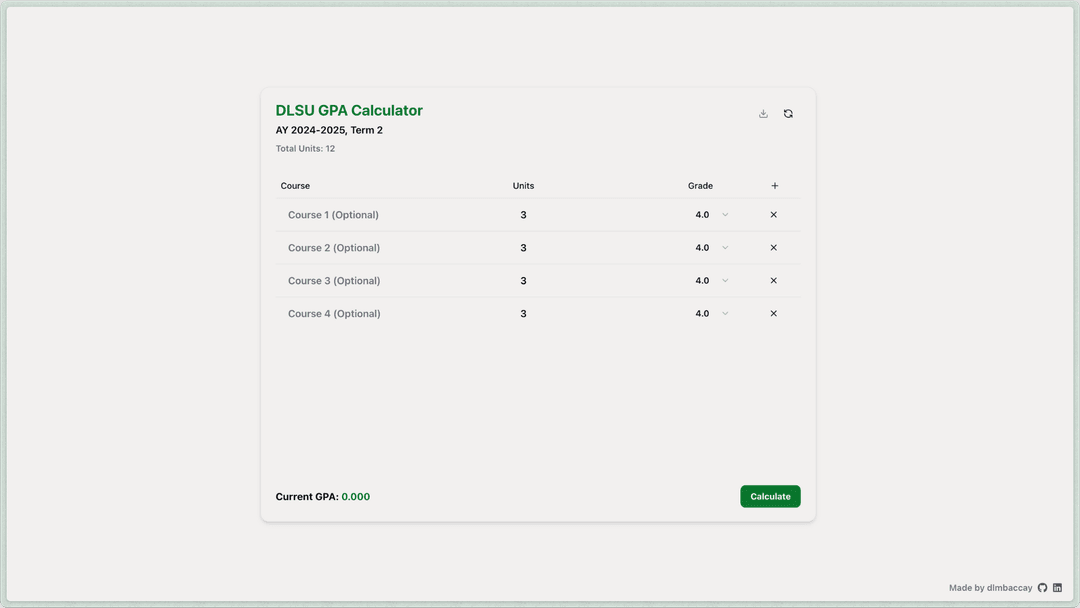Click the Current GPA value 0.000
The width and height of the screenshot is (1080, 608).
355,496
